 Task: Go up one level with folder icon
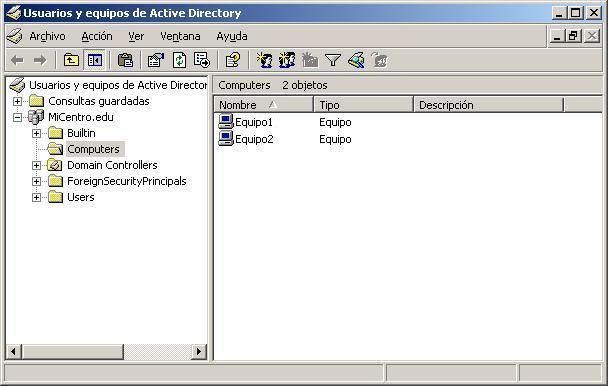click(71, 60)
